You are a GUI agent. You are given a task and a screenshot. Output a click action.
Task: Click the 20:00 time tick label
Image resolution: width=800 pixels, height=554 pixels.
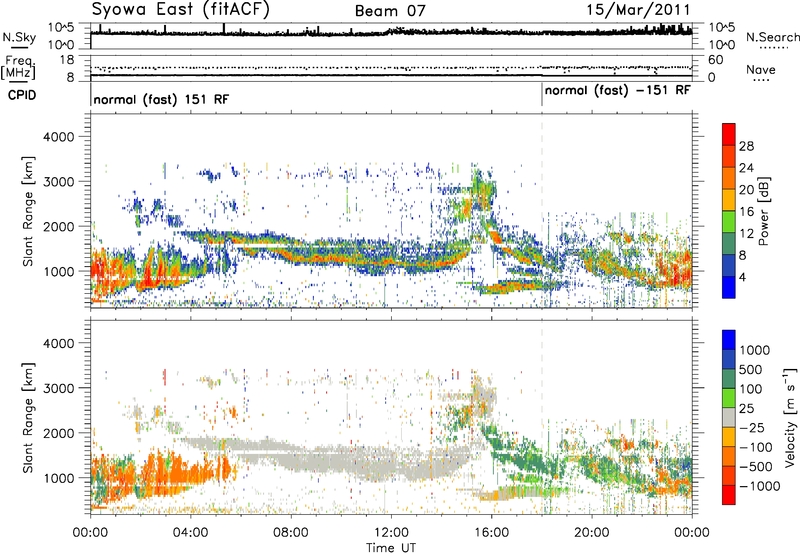[x=591, y=533]
